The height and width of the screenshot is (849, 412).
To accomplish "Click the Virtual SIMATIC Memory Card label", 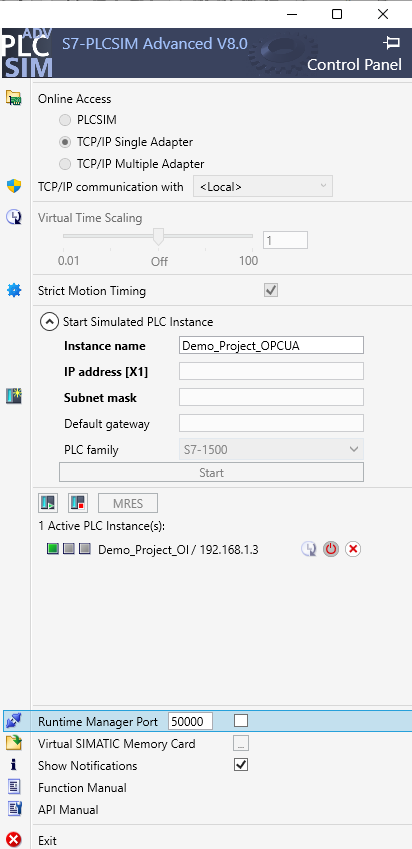I will point(116,743).
